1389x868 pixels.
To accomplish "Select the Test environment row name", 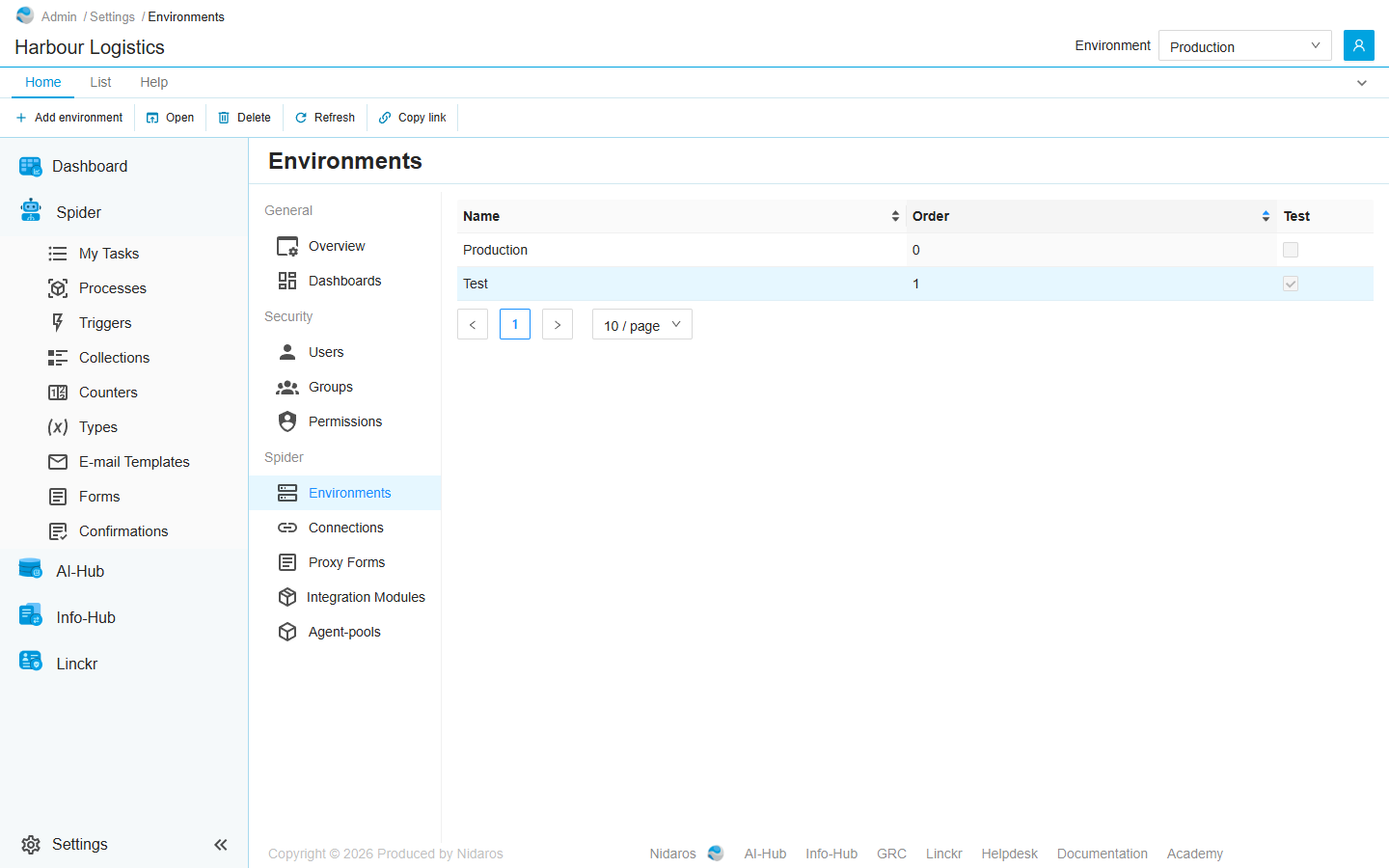I will coord(476,284).
